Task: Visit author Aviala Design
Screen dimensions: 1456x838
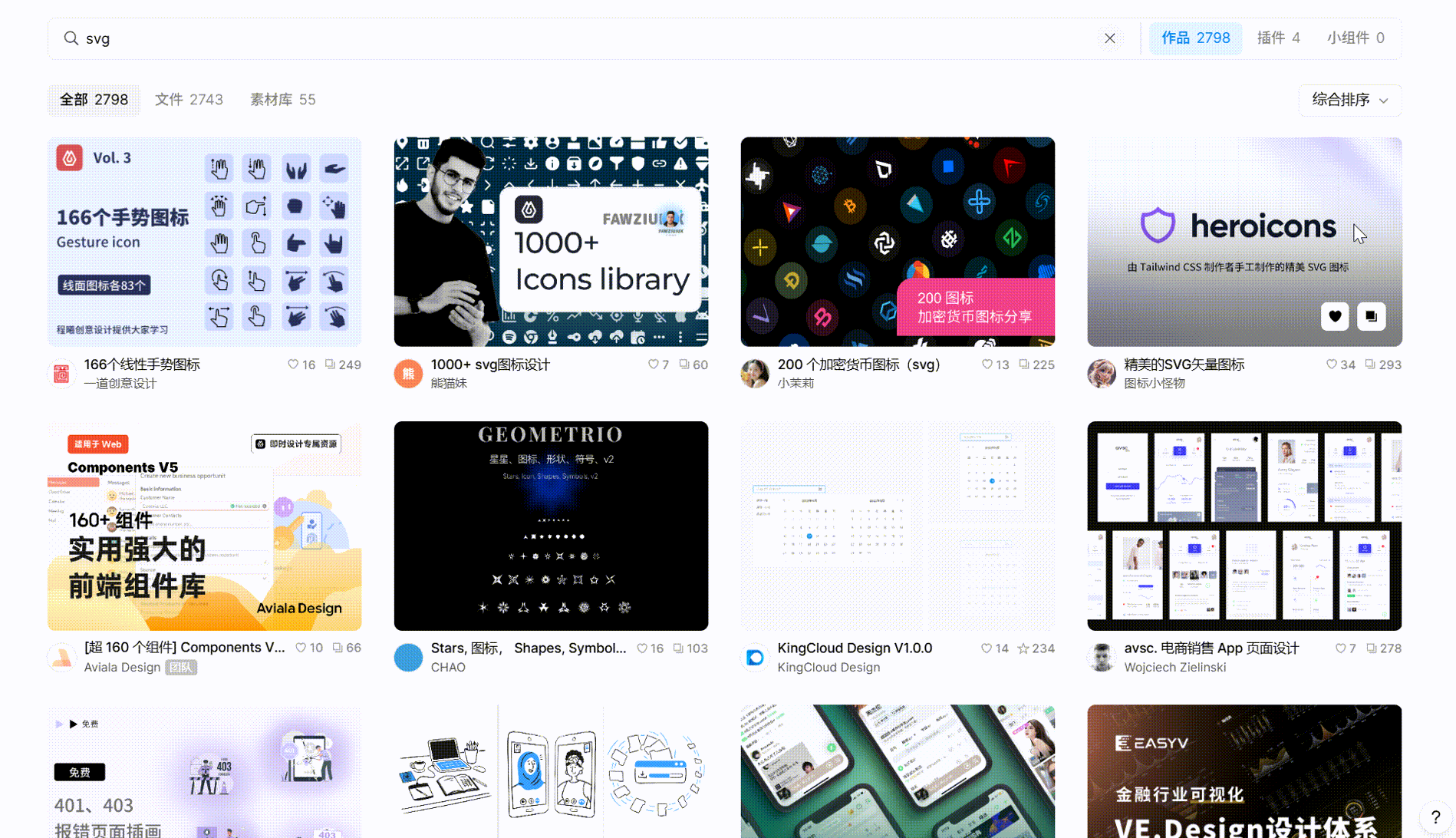Action: tap(122, 668)
